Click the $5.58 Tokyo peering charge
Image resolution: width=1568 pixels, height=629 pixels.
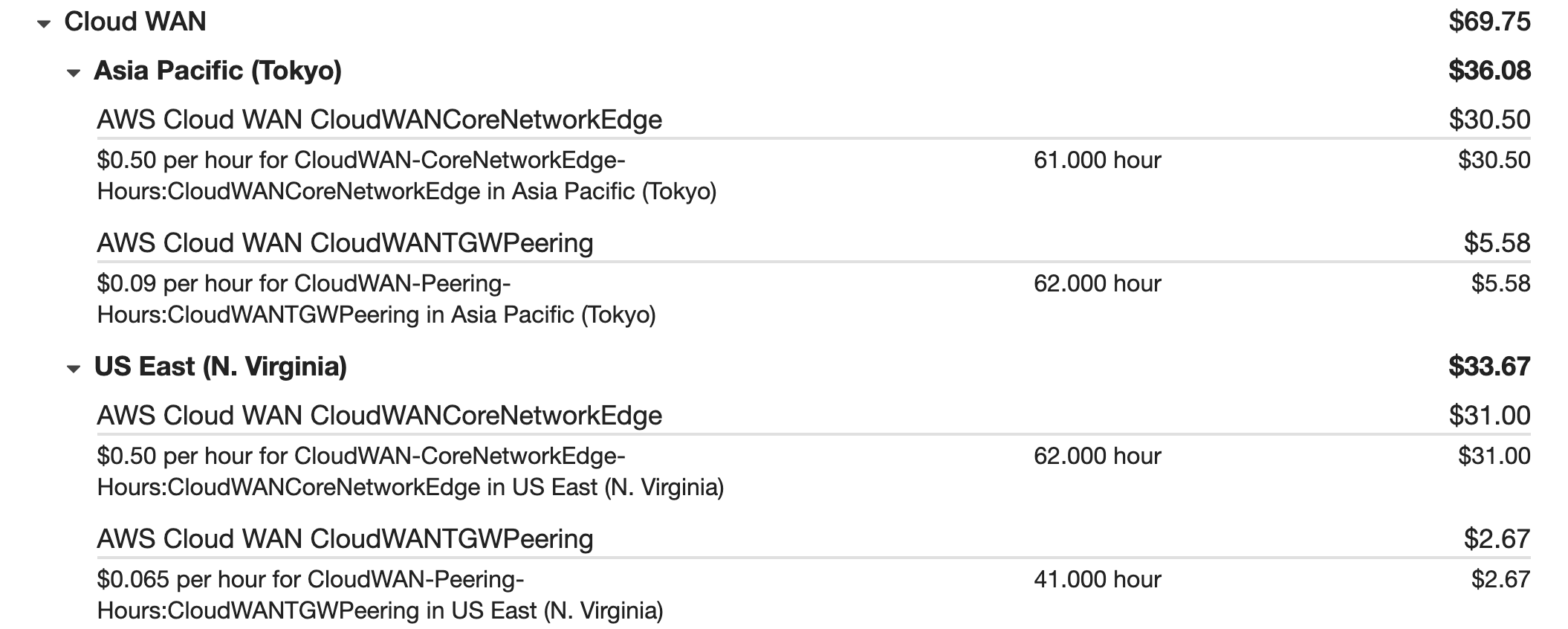pyautogui.click(x=1500, y=283)
